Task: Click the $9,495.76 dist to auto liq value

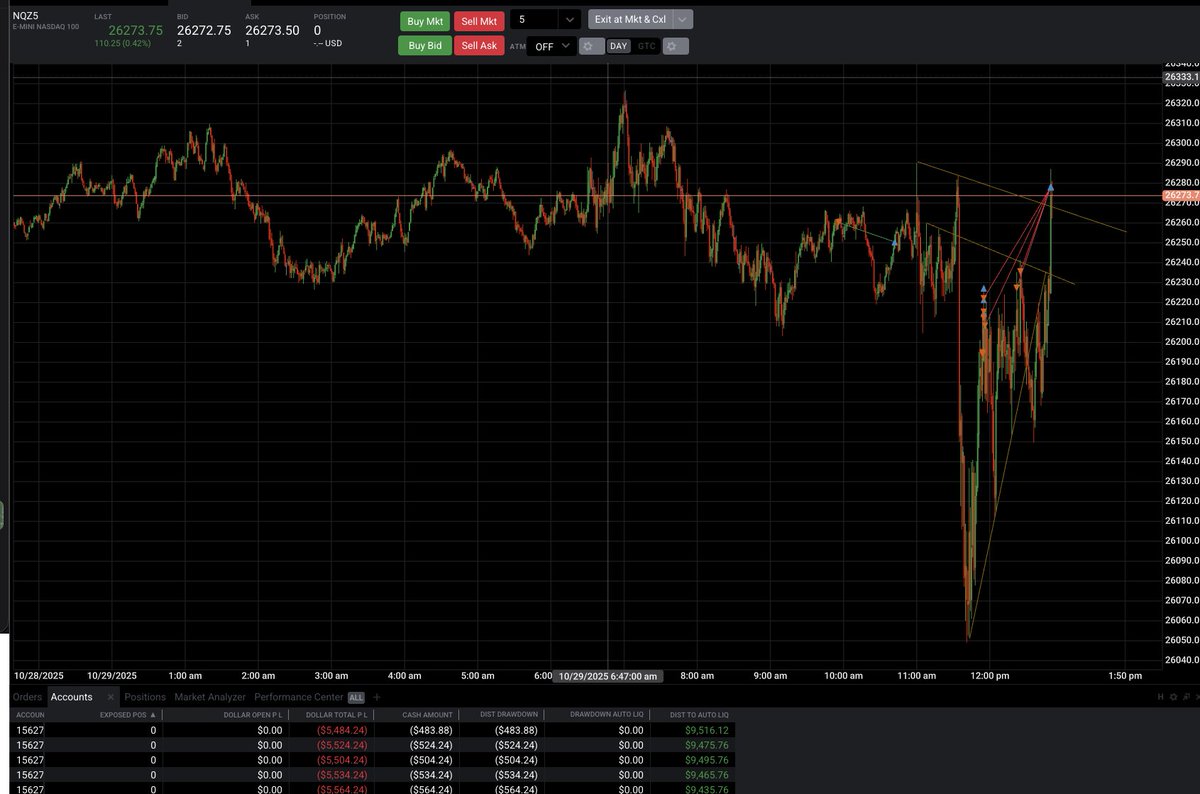Action: 706,760
